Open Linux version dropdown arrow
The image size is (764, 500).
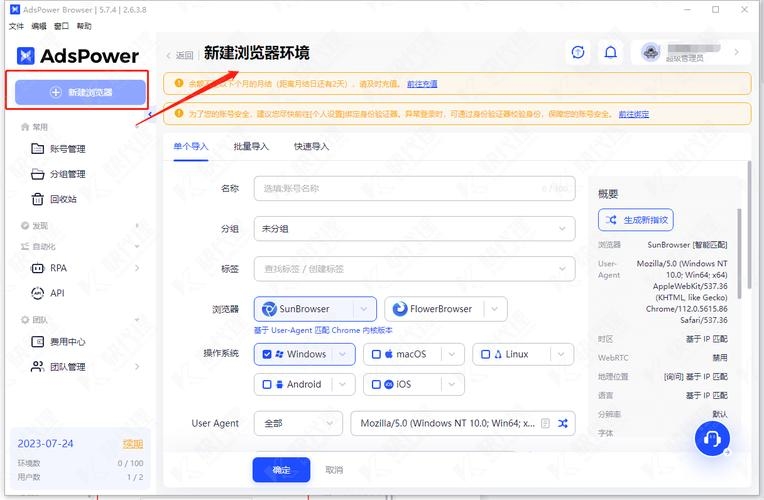coord(561,354)
